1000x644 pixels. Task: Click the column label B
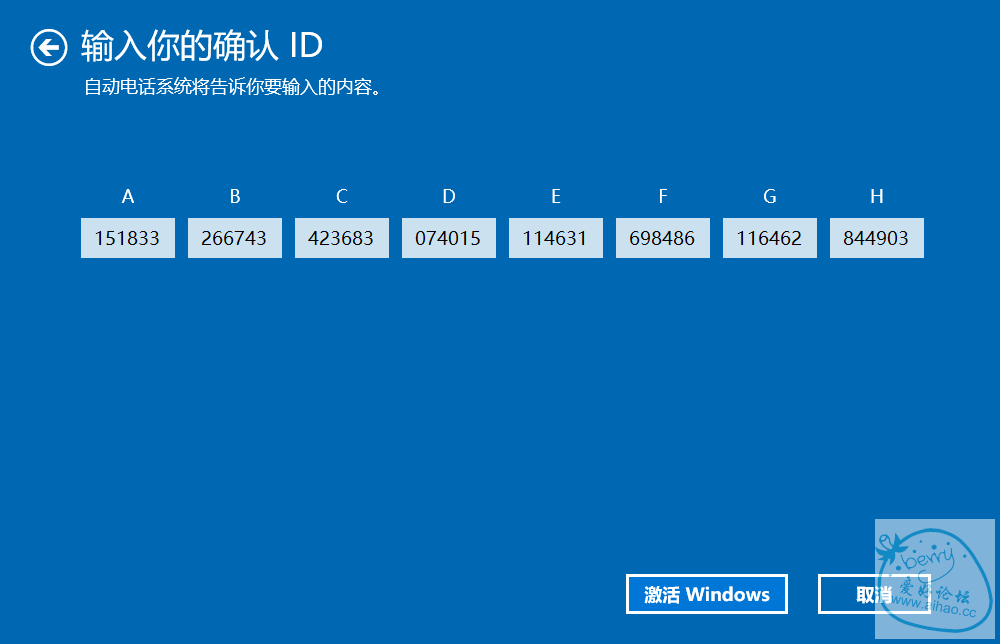[235, 196]
